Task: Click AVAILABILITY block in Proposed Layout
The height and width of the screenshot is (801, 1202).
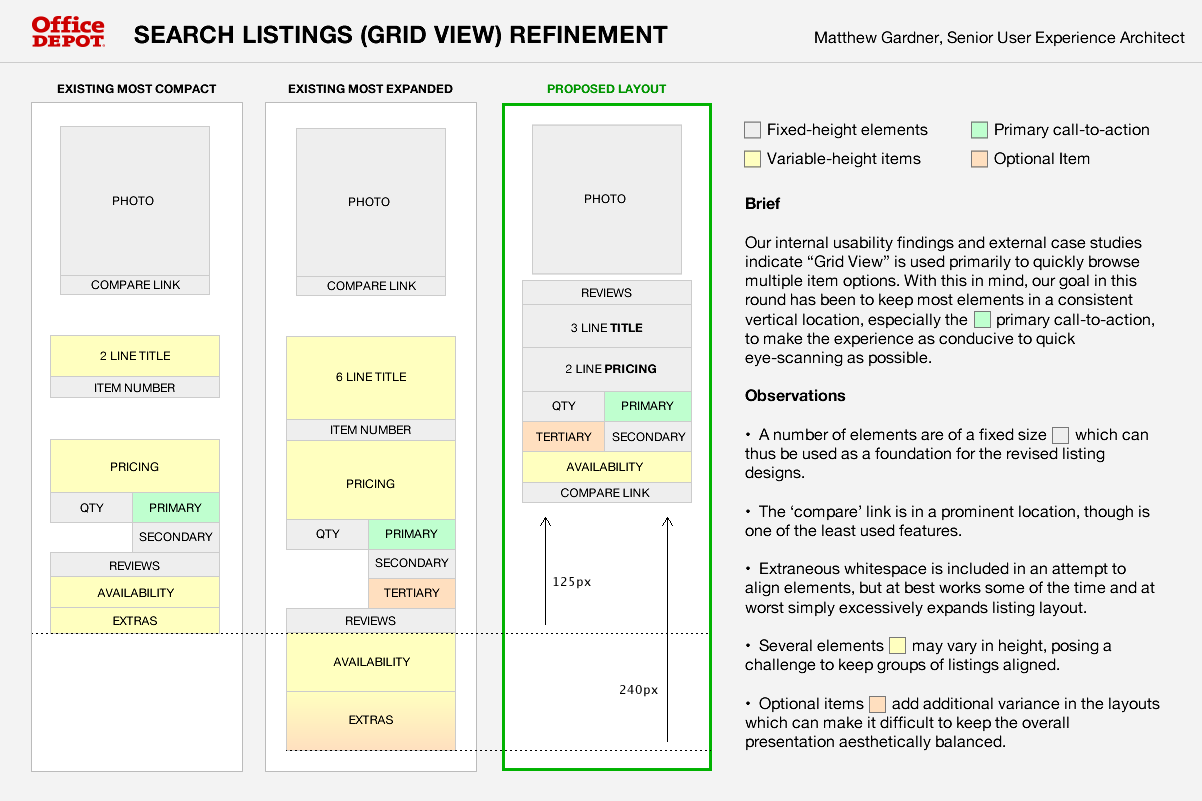Action: pyautogui.click(x=606, y=467)
